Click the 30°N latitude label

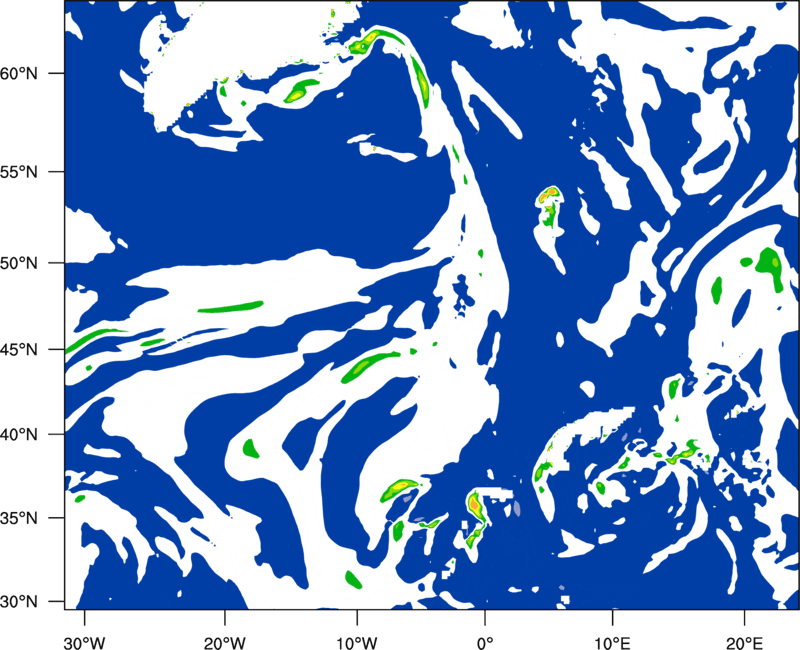click(x=19, y=602)
